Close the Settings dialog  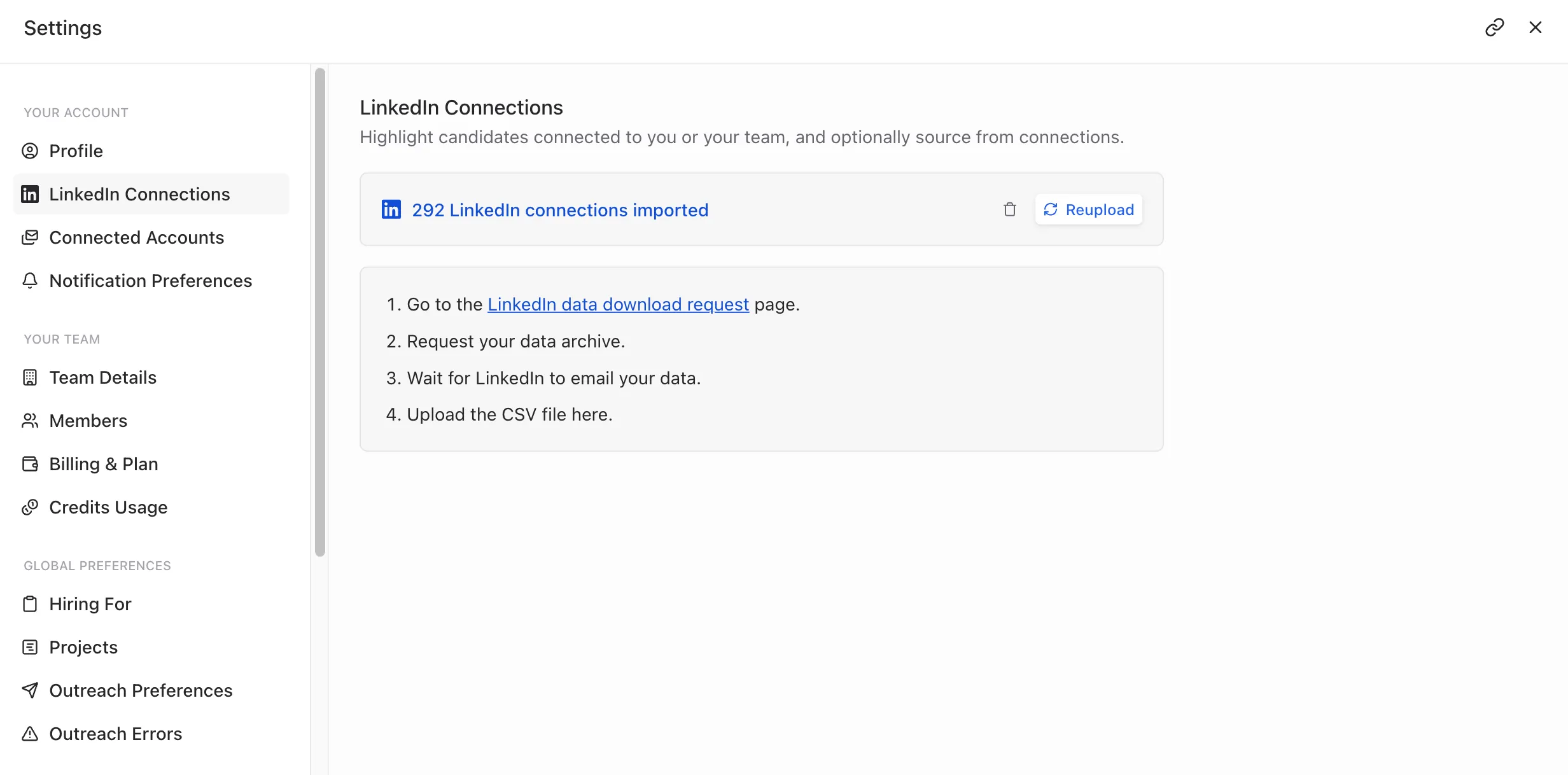click(x=1536, y=27)
